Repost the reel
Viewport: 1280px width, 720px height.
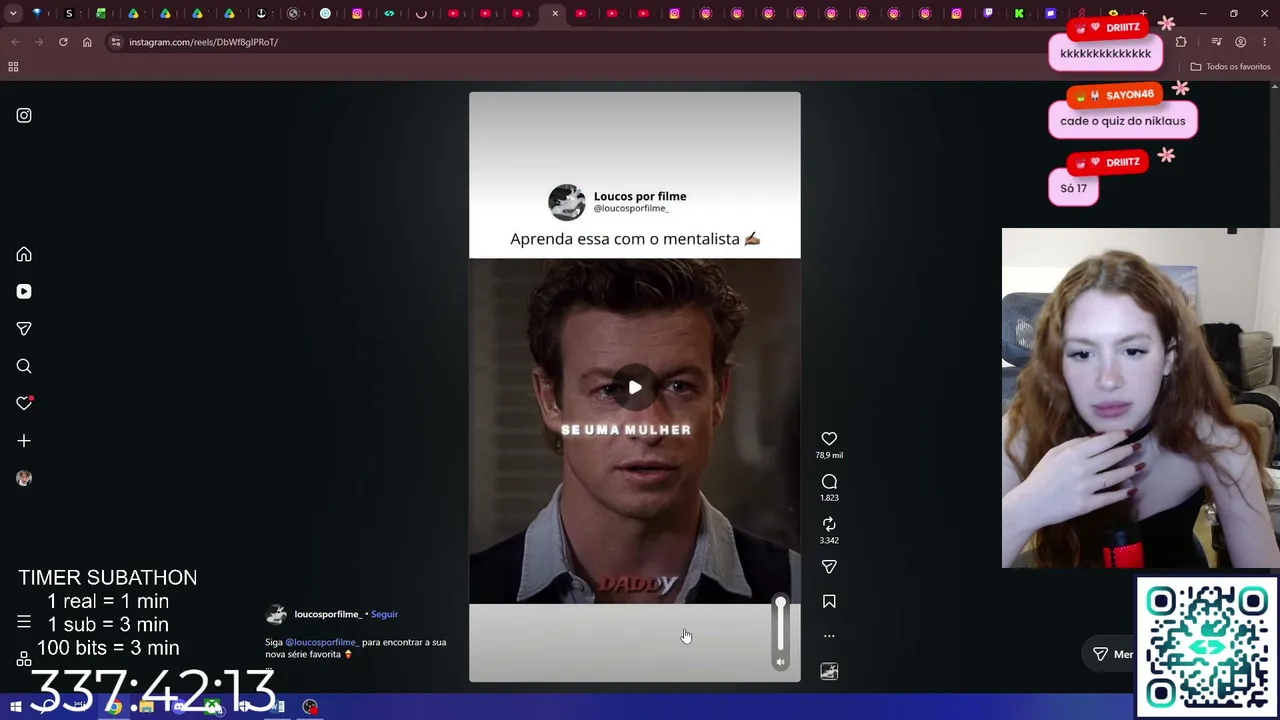[x=829, y=524]
